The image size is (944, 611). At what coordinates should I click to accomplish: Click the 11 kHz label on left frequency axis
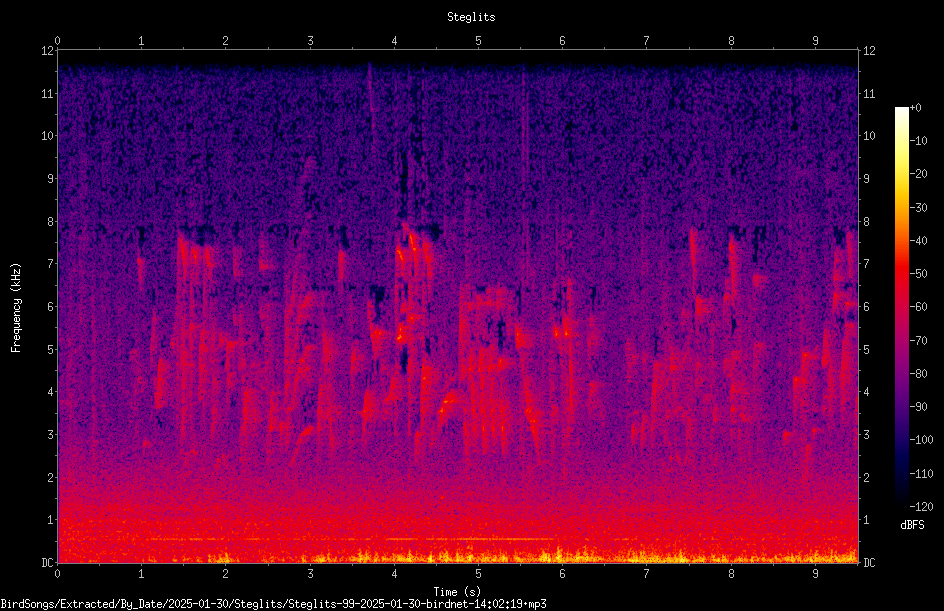[x=47, y=93]
